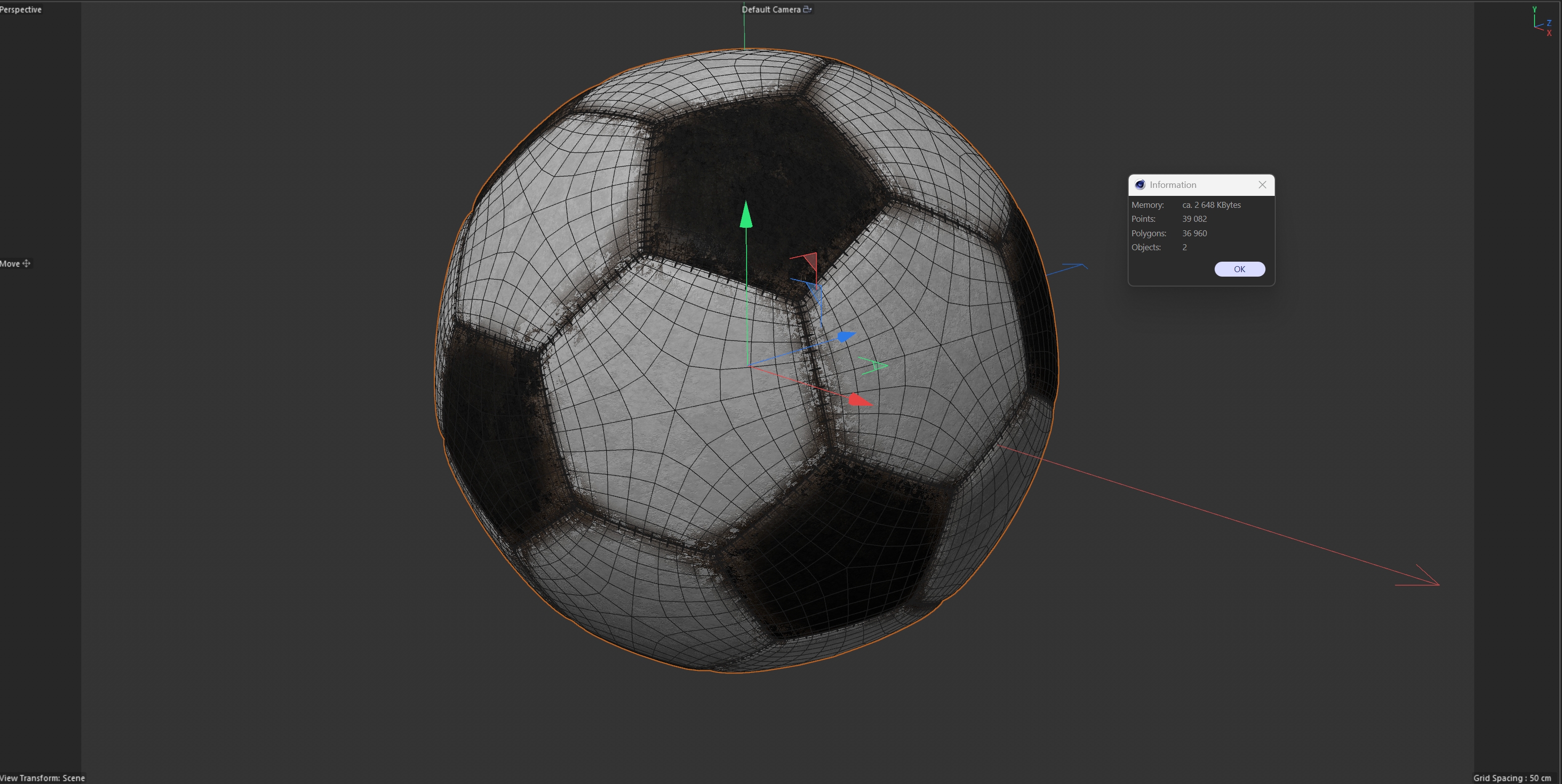Close the Information dialog with X
This screenshot has height=784, width=1562.
pyautogui.click(x=1262, y=185)
